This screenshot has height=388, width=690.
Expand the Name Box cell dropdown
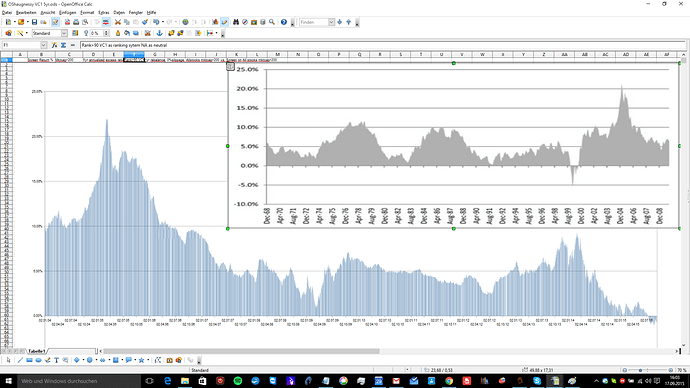click(43, 45)
